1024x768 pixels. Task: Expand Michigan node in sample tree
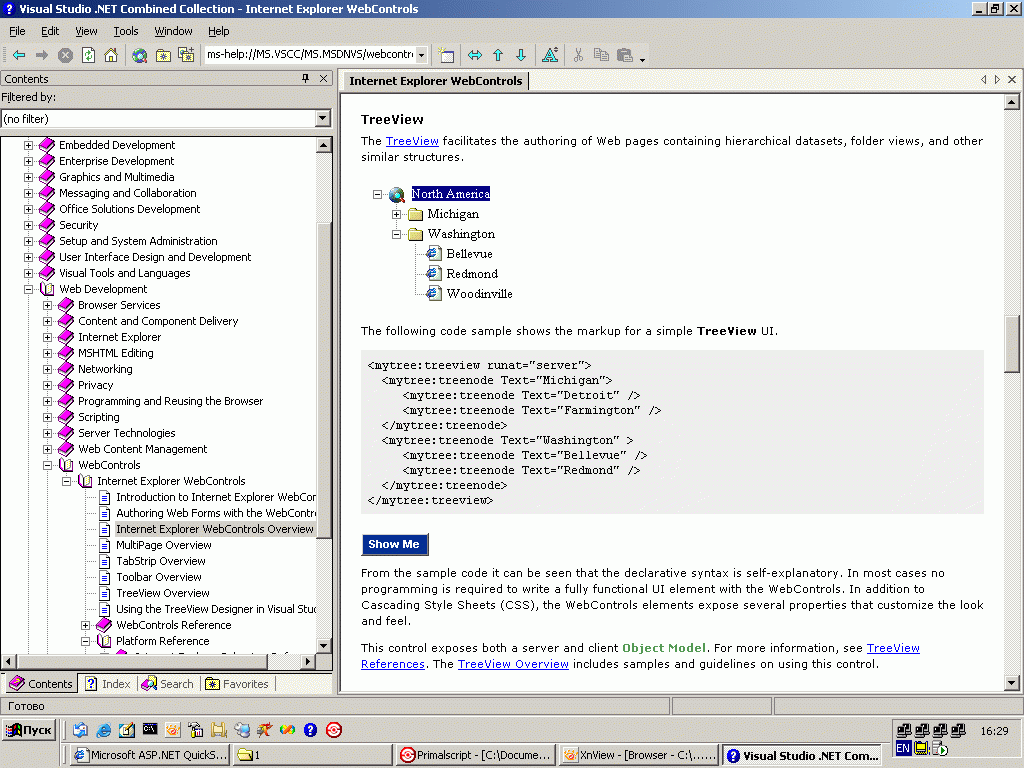[x=396, y=214]
